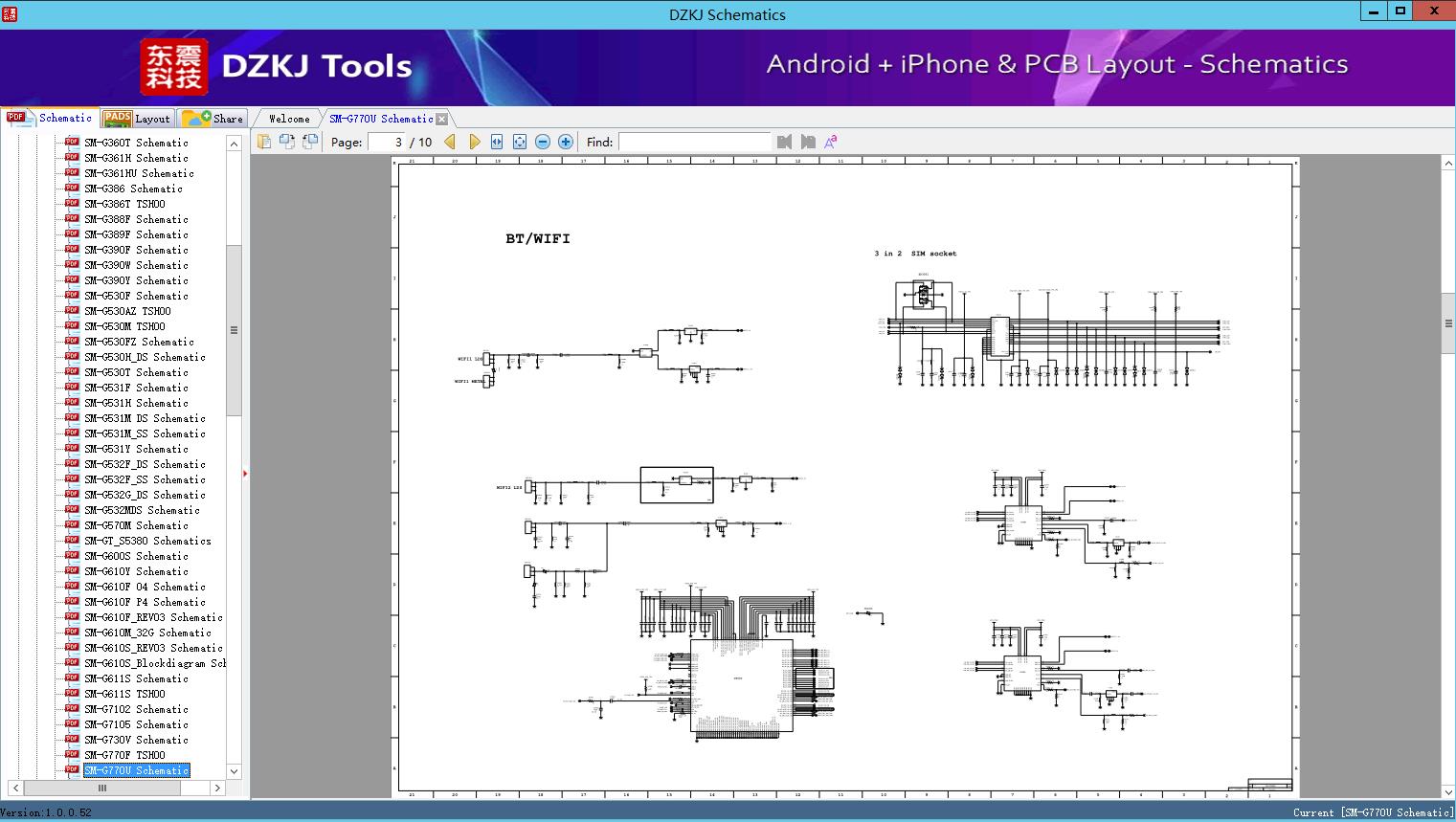Screen dimensions: 1456x822
Task: Go to the next page arrow
Action: 474,142
